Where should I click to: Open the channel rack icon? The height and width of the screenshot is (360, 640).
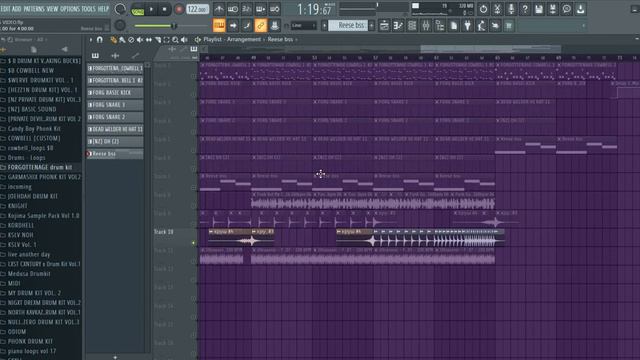pyautogui.click(x=412, y=26)
